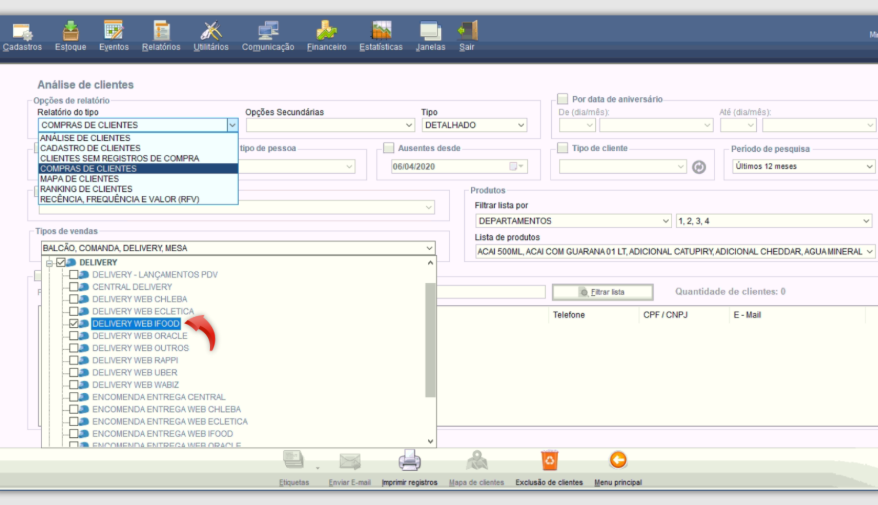Check the DELIVERY - LANÇAMENTOS PDV checkbox

73,274
